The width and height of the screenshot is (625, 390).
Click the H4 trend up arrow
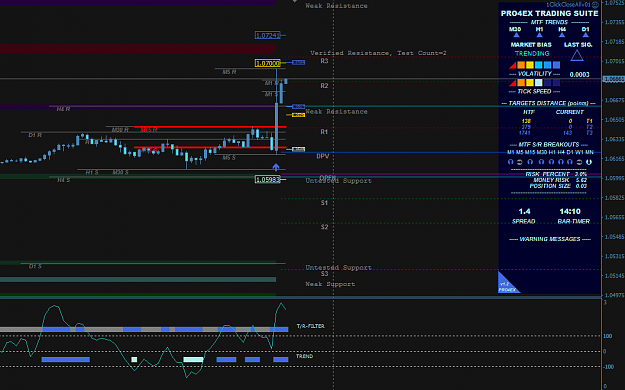[x=562, y=35]
